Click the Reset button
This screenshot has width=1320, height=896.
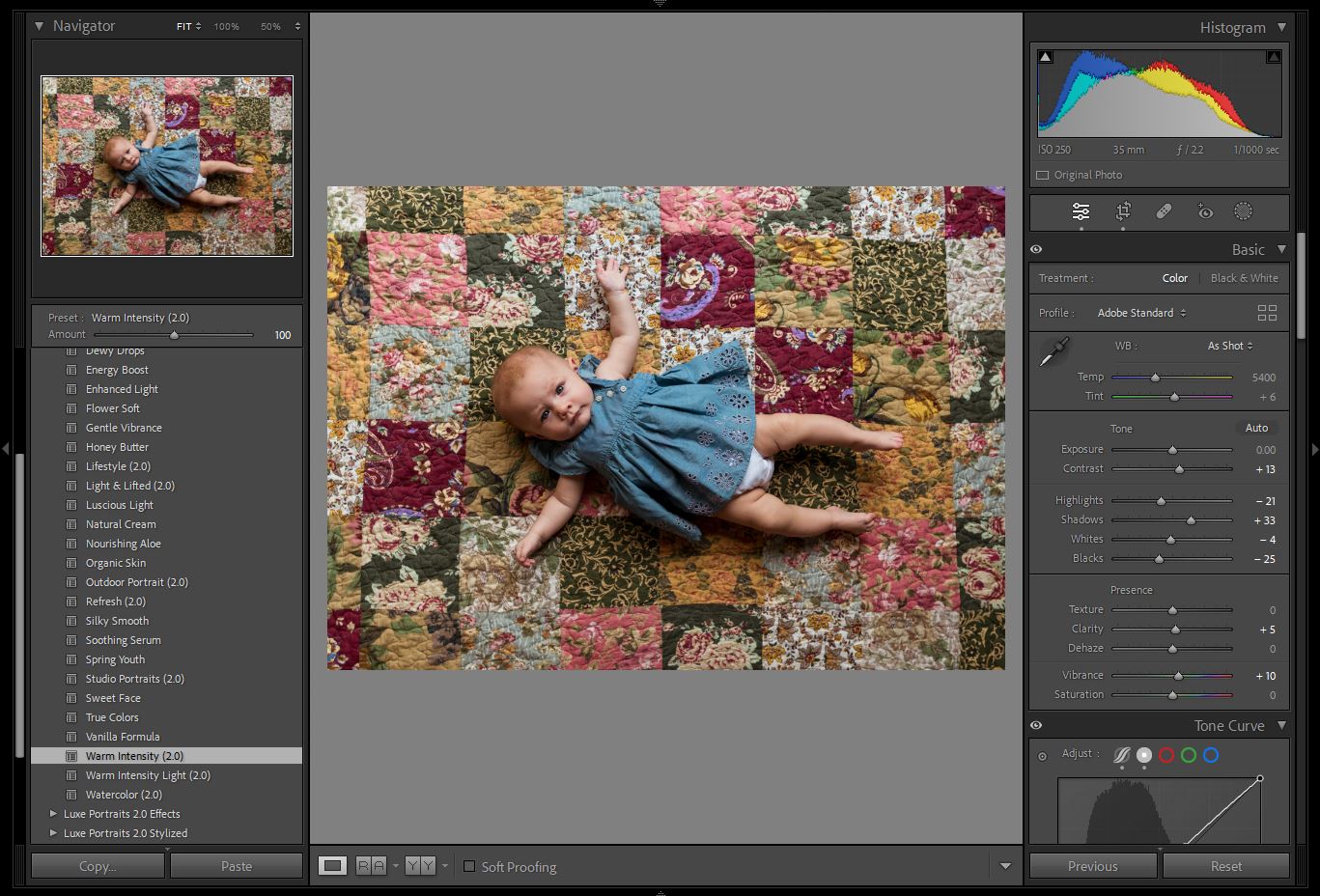point(1225,866)
